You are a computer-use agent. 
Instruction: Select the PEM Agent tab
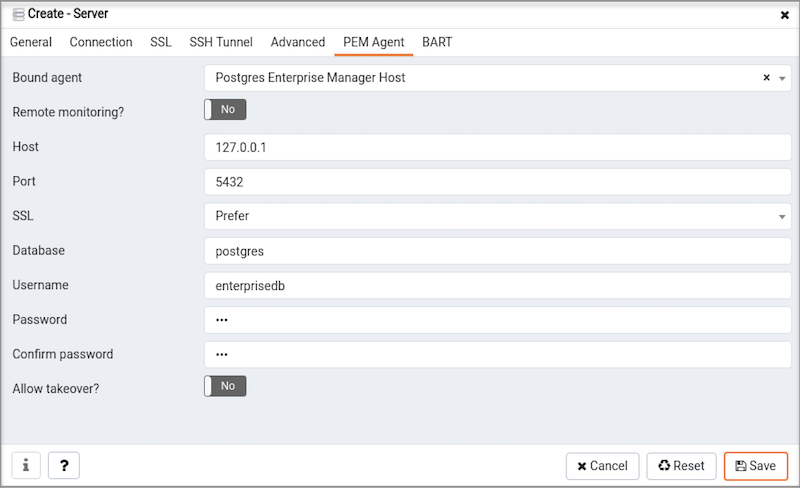[373, 42]
